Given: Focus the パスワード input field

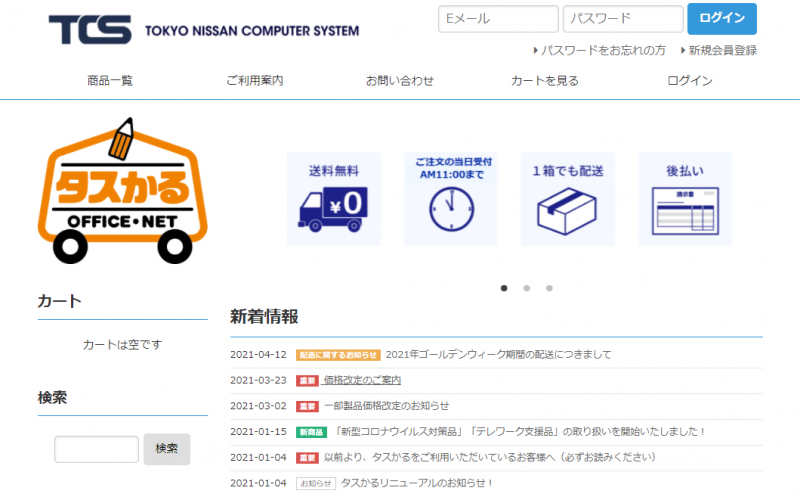Looking at the screenshot, I should [x=623, y=19].
